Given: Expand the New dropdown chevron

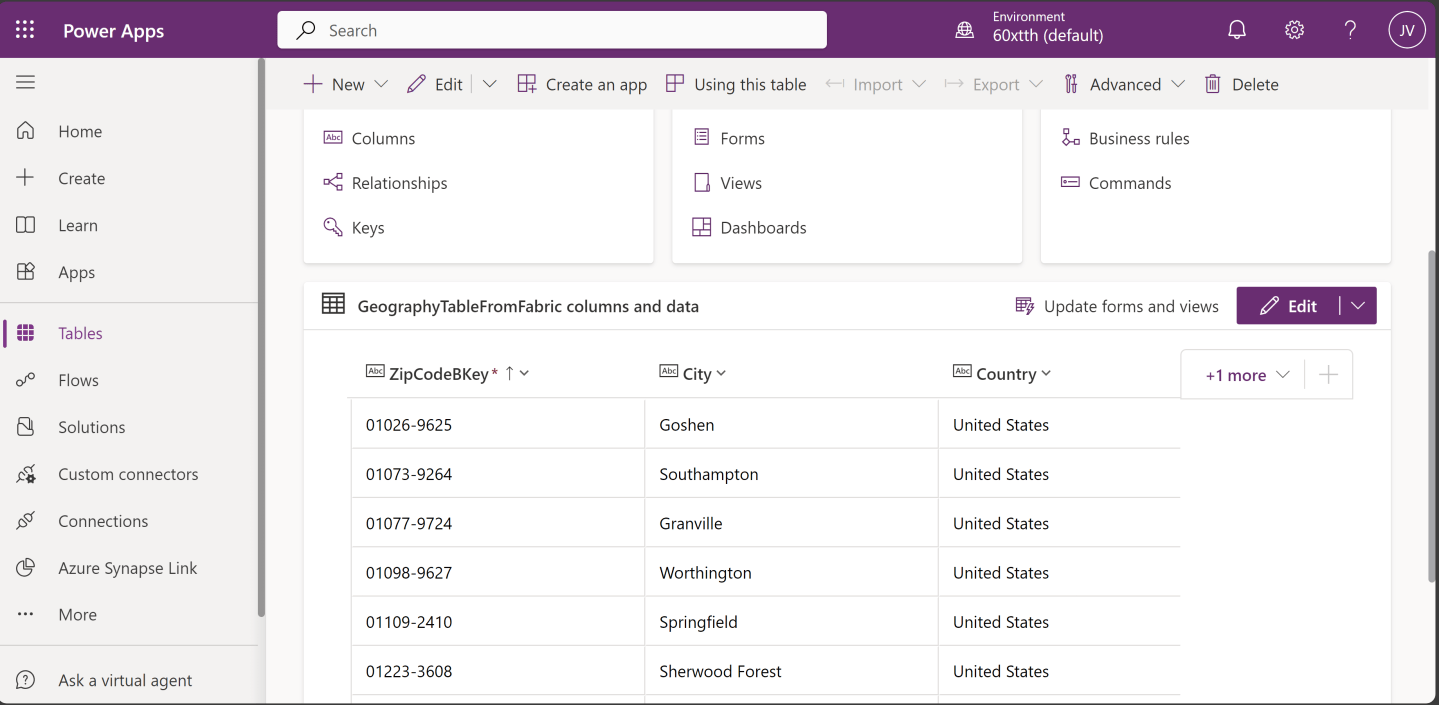Looking at the screenshot, I should 380,85.
